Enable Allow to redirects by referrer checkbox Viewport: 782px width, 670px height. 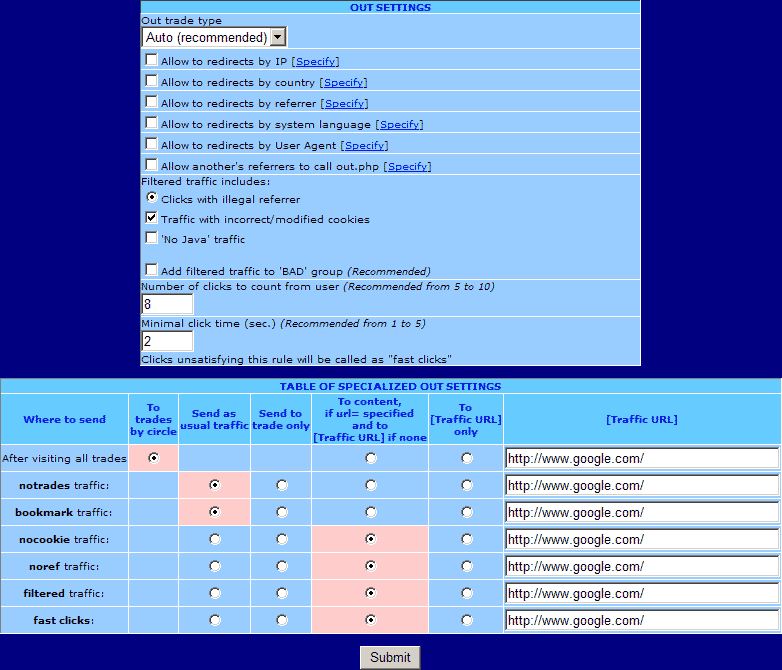click(151, 102)
